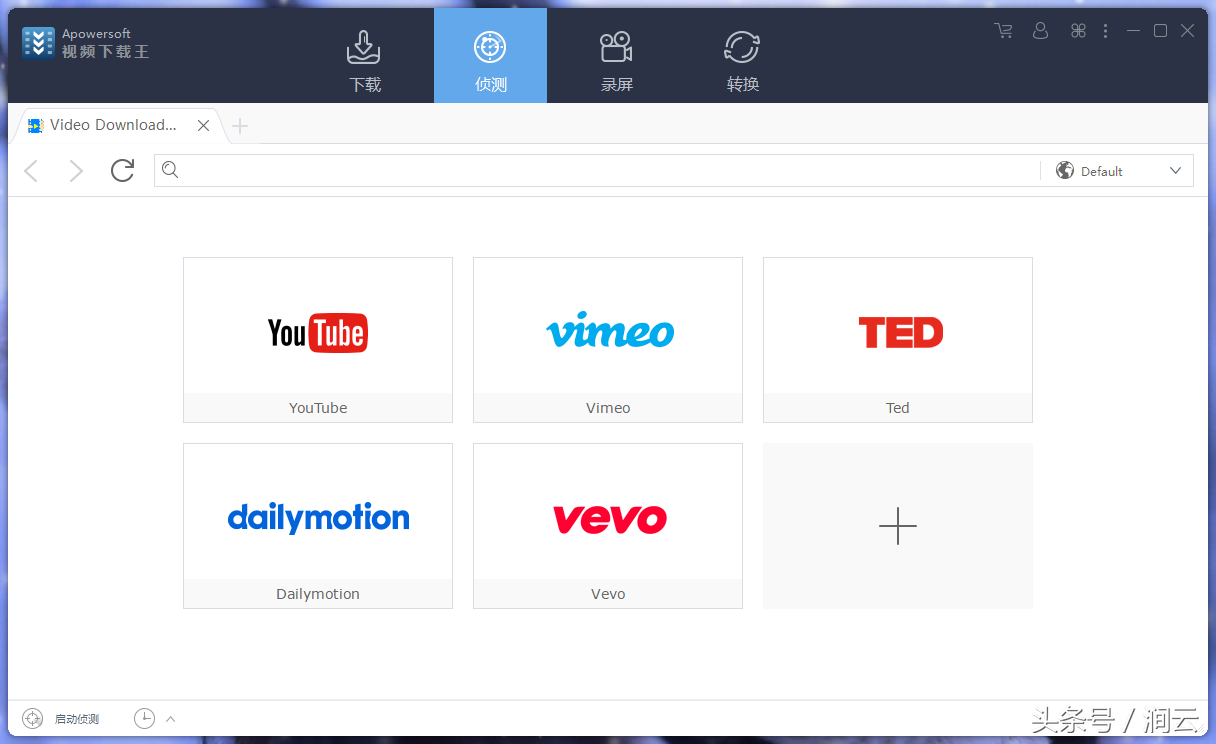
Task: Add a new browser tab
Action: 240,126
